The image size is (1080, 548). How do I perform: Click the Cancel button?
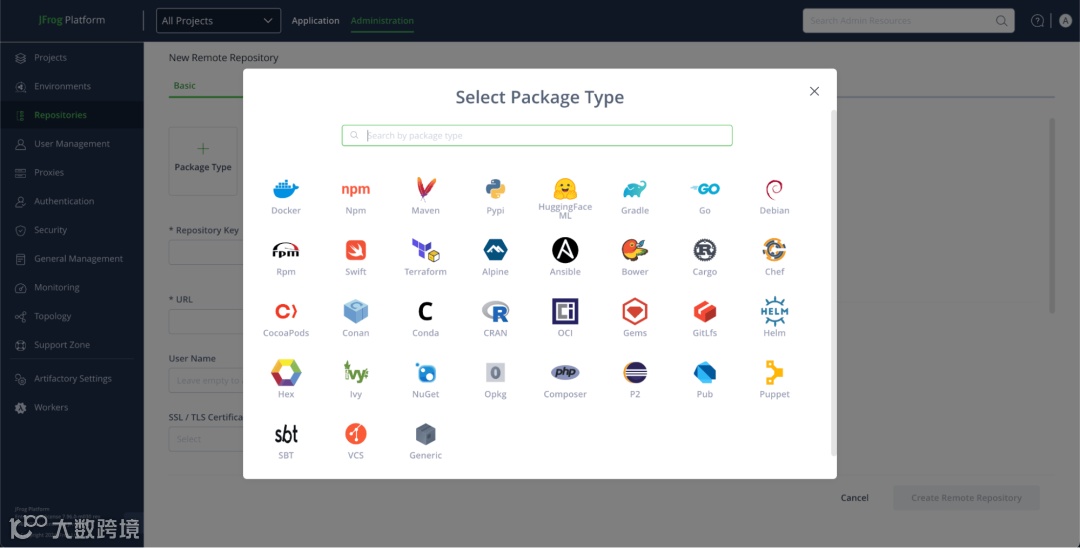854,498
